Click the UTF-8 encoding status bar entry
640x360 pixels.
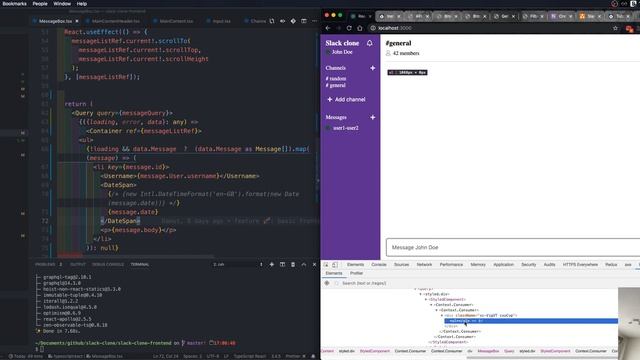(213, 356)
